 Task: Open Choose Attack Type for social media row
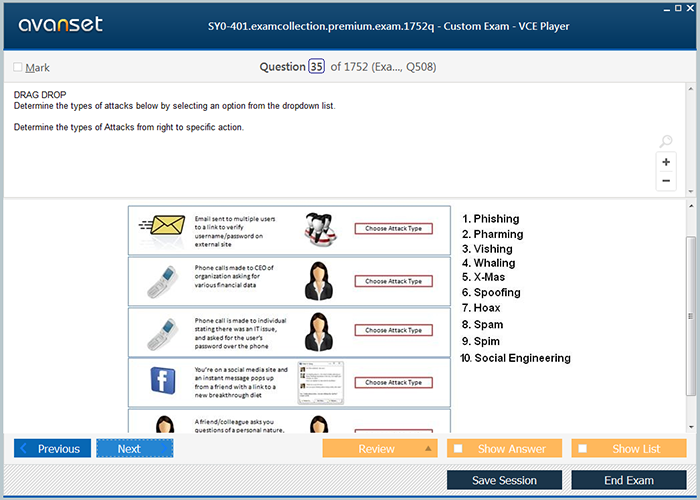coord(393,382)
